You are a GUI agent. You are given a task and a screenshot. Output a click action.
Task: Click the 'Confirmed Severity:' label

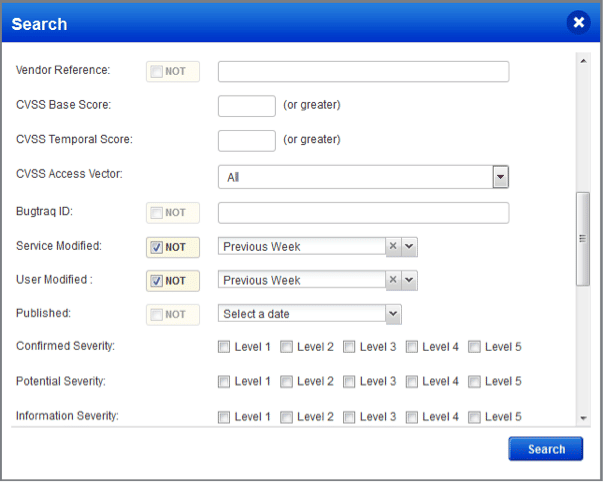click(65, 346)
